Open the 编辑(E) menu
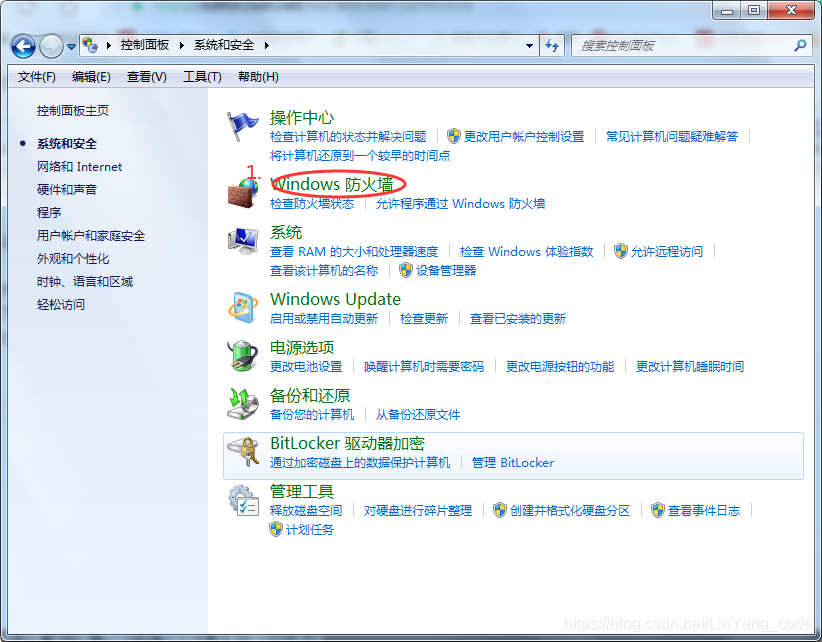 (91, 77)
